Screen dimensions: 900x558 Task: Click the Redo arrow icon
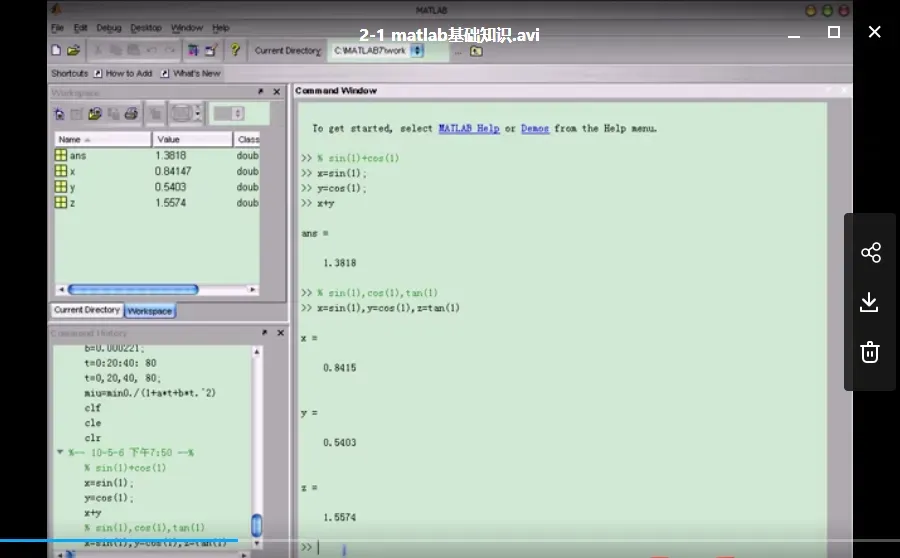169,51
